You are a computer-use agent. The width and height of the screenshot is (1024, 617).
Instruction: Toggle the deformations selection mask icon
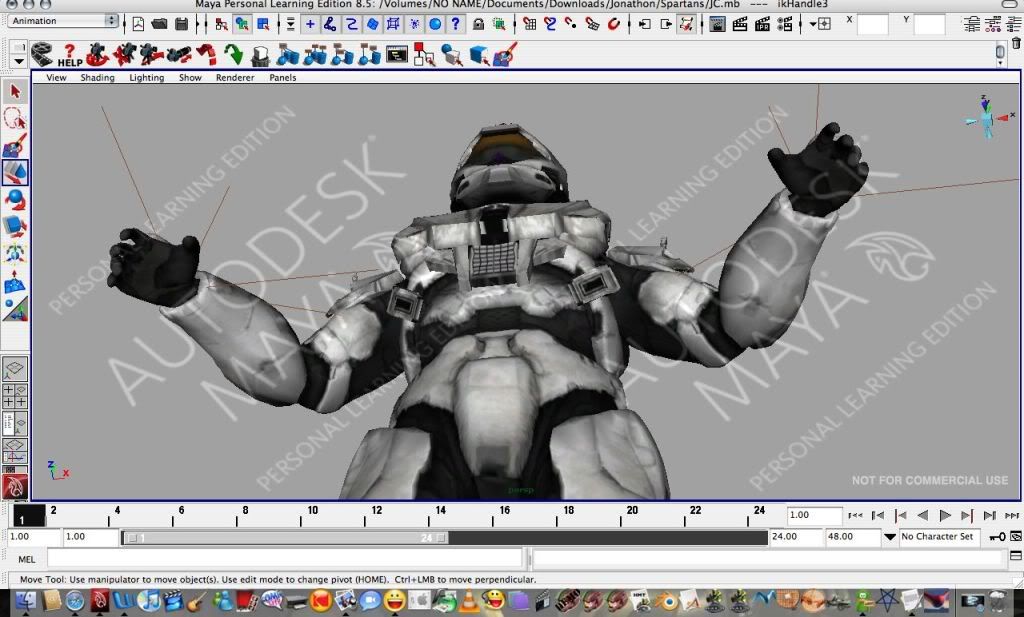pyautogui.click(x=393, y=24)
